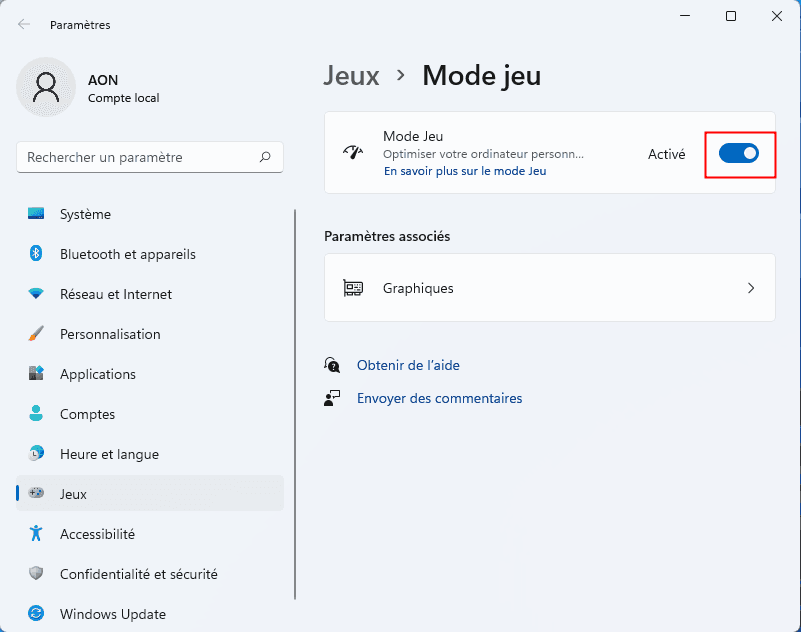Click the Heure et langue clock icon
This screenshot has height=632, width=801.
(37, 454)
